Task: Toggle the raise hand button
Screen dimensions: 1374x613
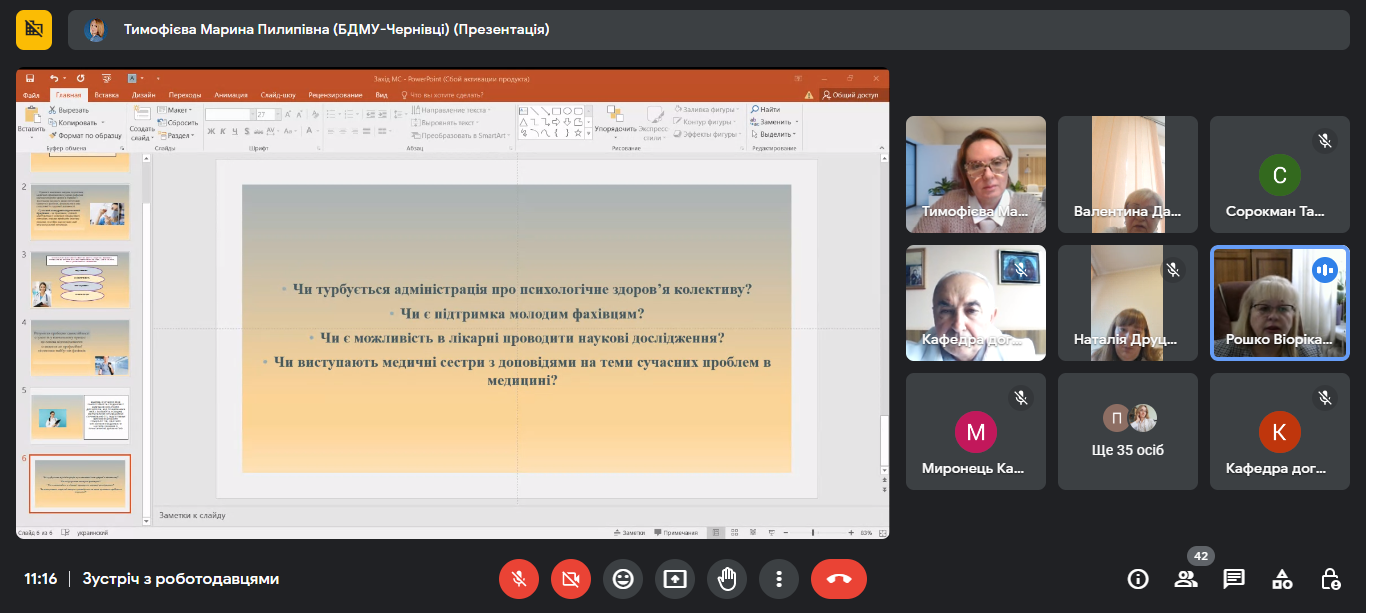Action: click(727, 578)
